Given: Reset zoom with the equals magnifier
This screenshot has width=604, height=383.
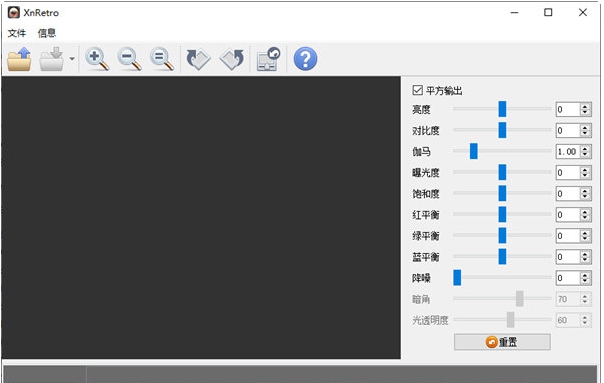Looking at the screenshot, I should [x=162, y=59].
